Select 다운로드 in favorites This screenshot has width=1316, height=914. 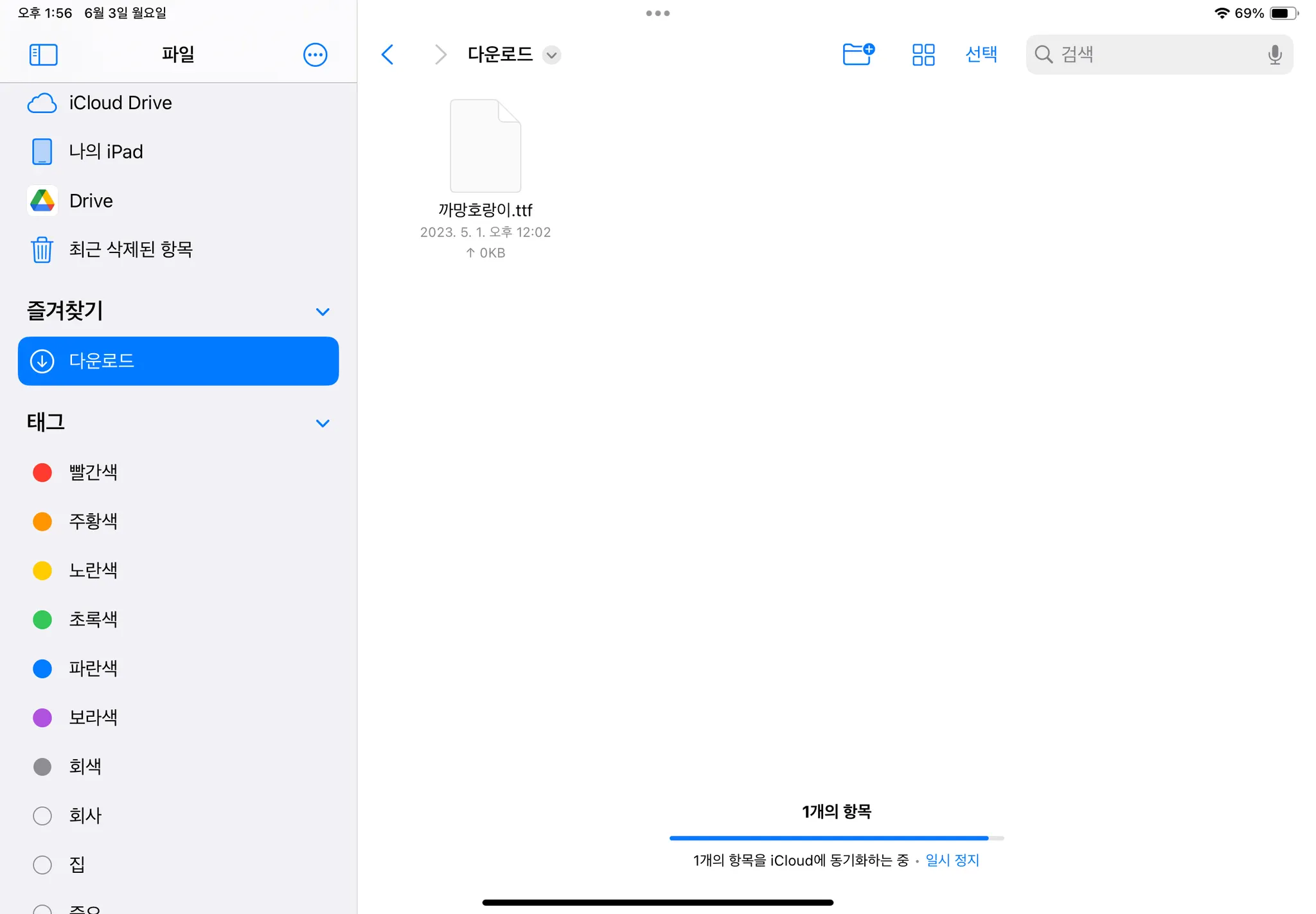178,361
